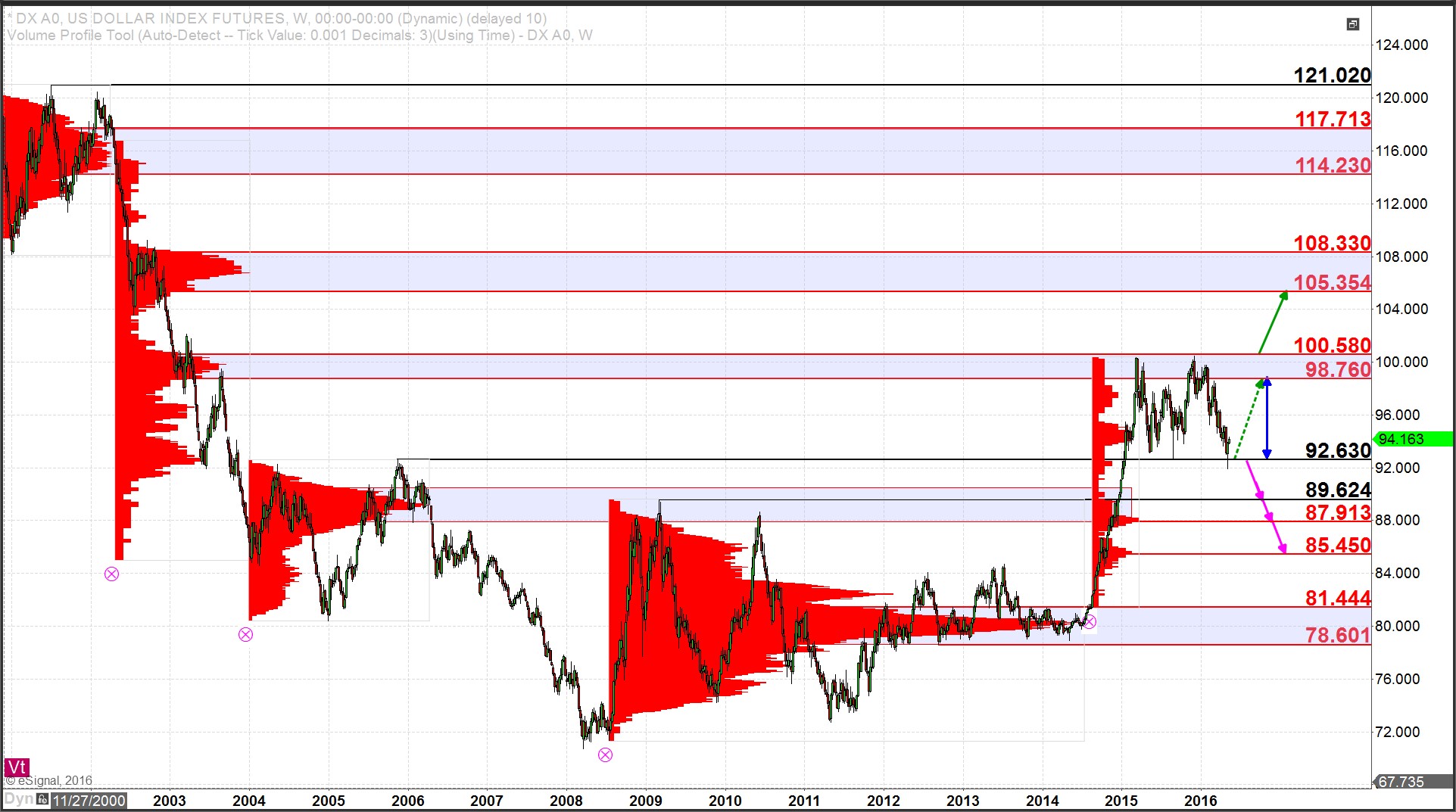
Task: Click the magenta Vt badge icon
Action: [x=16, y=767]
